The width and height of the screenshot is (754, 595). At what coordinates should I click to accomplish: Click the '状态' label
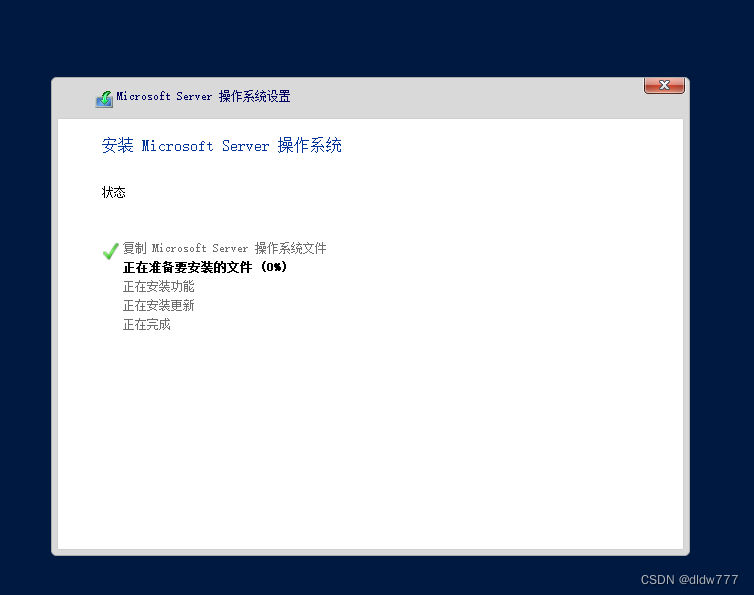(113, 192)
